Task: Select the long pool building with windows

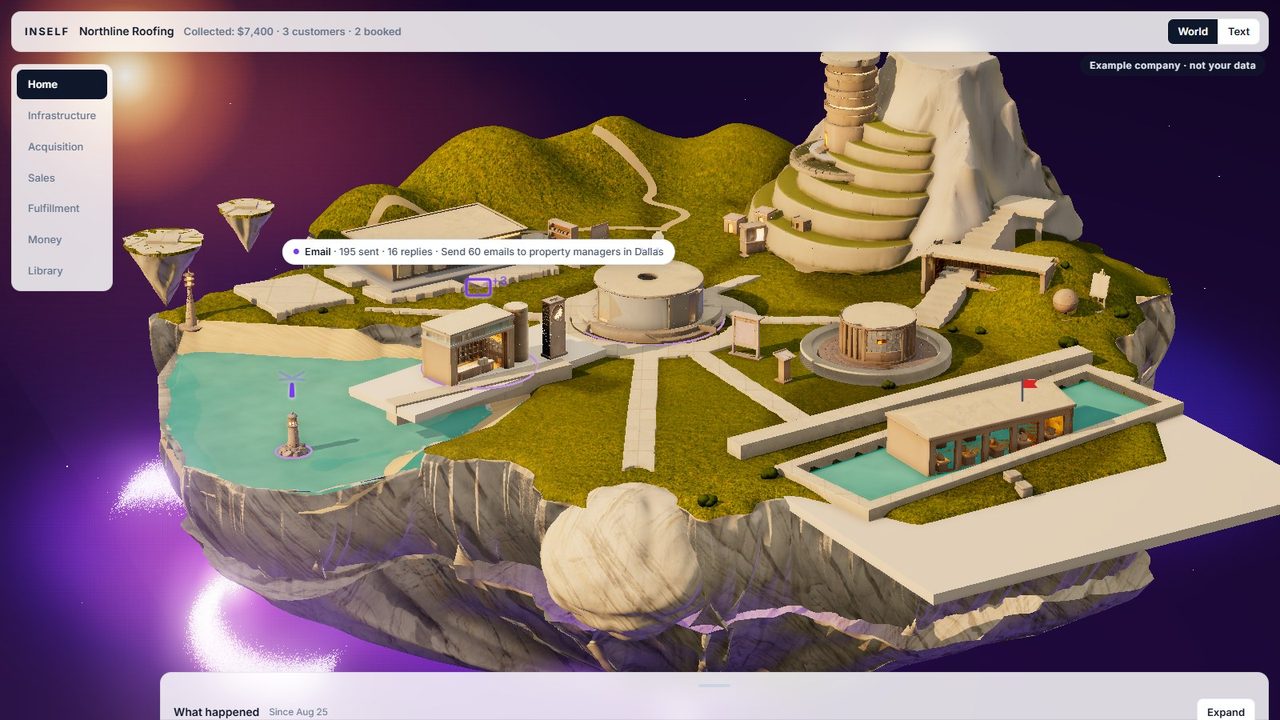Action: tap(980, 430)
